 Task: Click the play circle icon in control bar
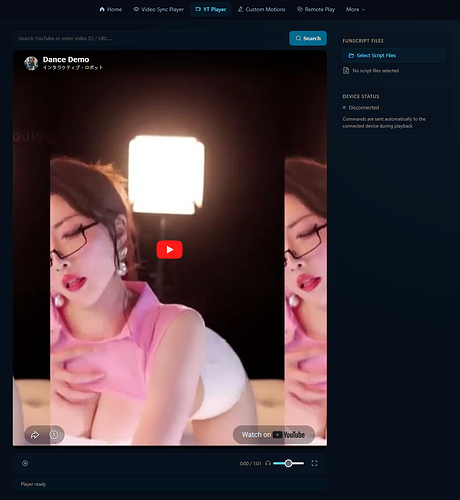[25, 463]
